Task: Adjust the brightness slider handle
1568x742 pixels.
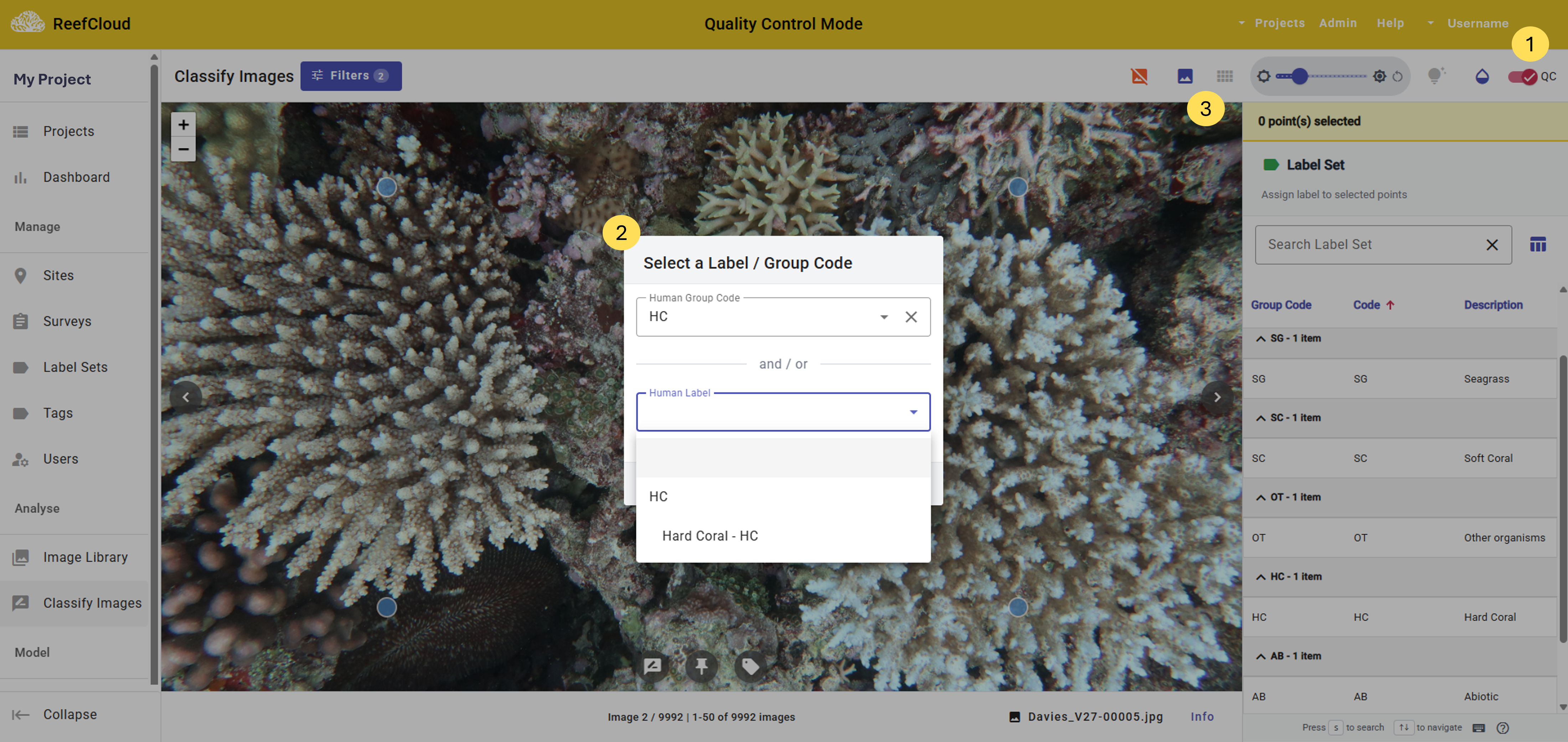Action: point(1300,77)
